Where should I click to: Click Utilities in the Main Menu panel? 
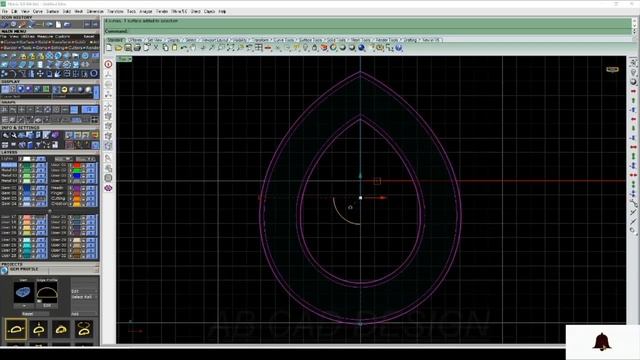pos(27,37)
